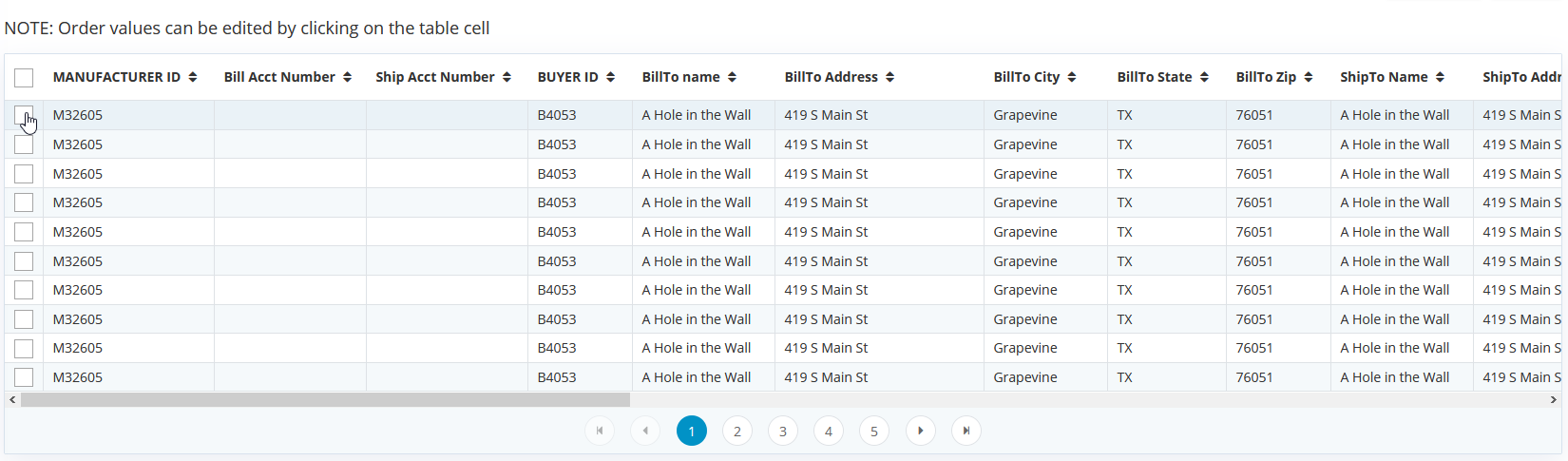Sort by MANUFACTURER ID using its sort arrows
Viewport: 1568px width, 461px height.
[x=193, y=77]
